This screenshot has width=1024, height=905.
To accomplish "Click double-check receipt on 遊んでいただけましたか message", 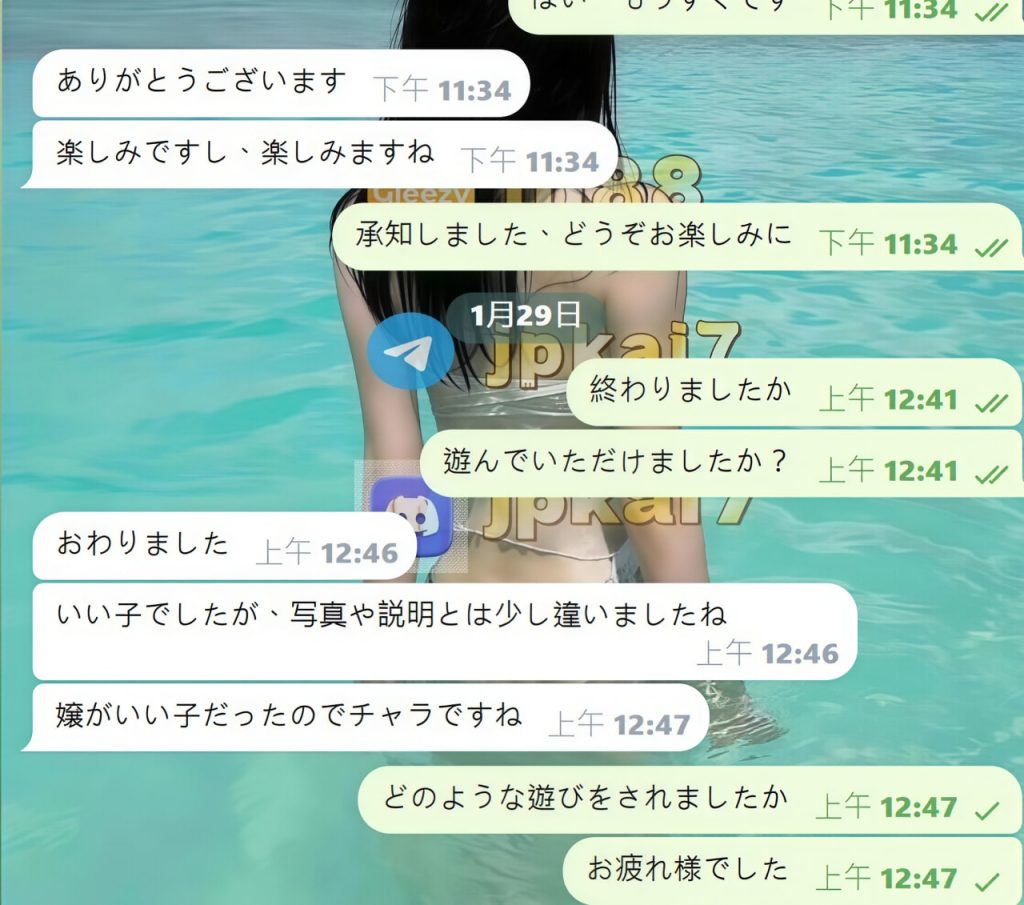I will (991, 473).
